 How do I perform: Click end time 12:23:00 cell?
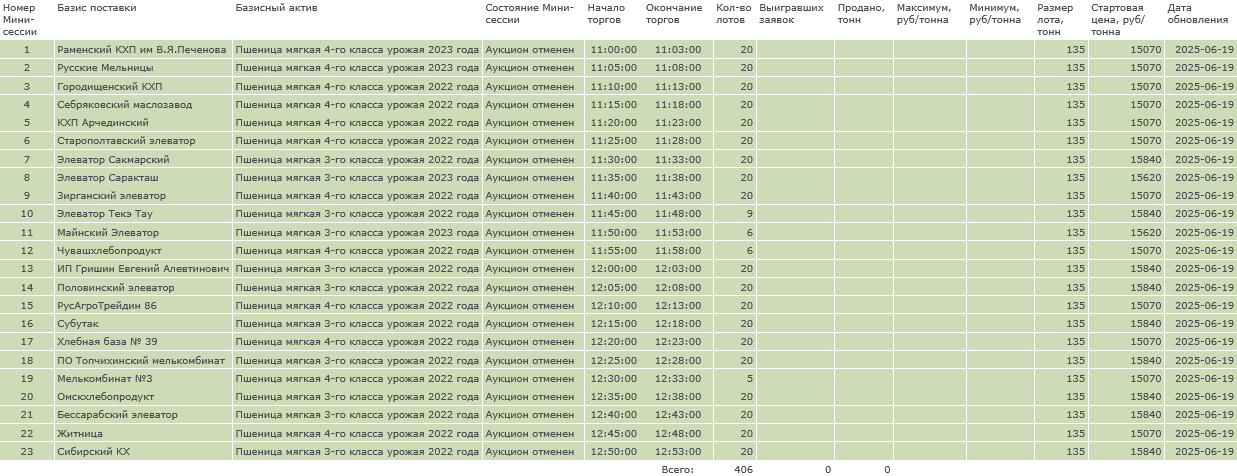(678, 342)
